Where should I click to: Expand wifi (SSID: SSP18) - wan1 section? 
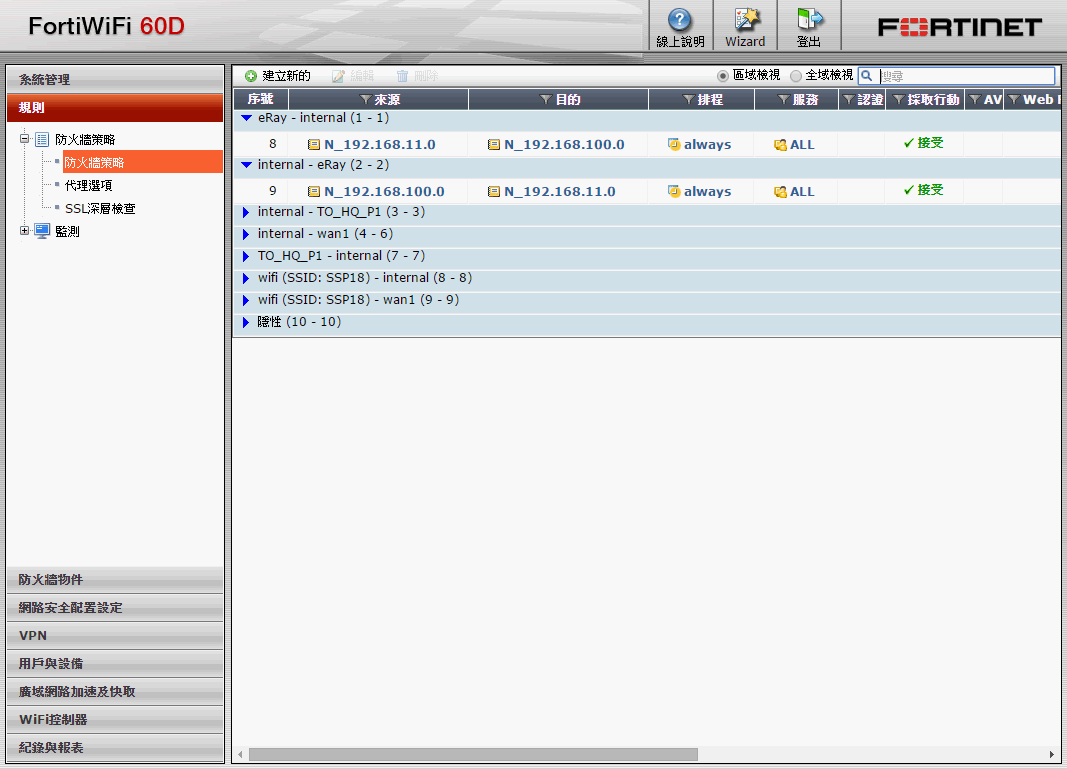tap(246, 300)
